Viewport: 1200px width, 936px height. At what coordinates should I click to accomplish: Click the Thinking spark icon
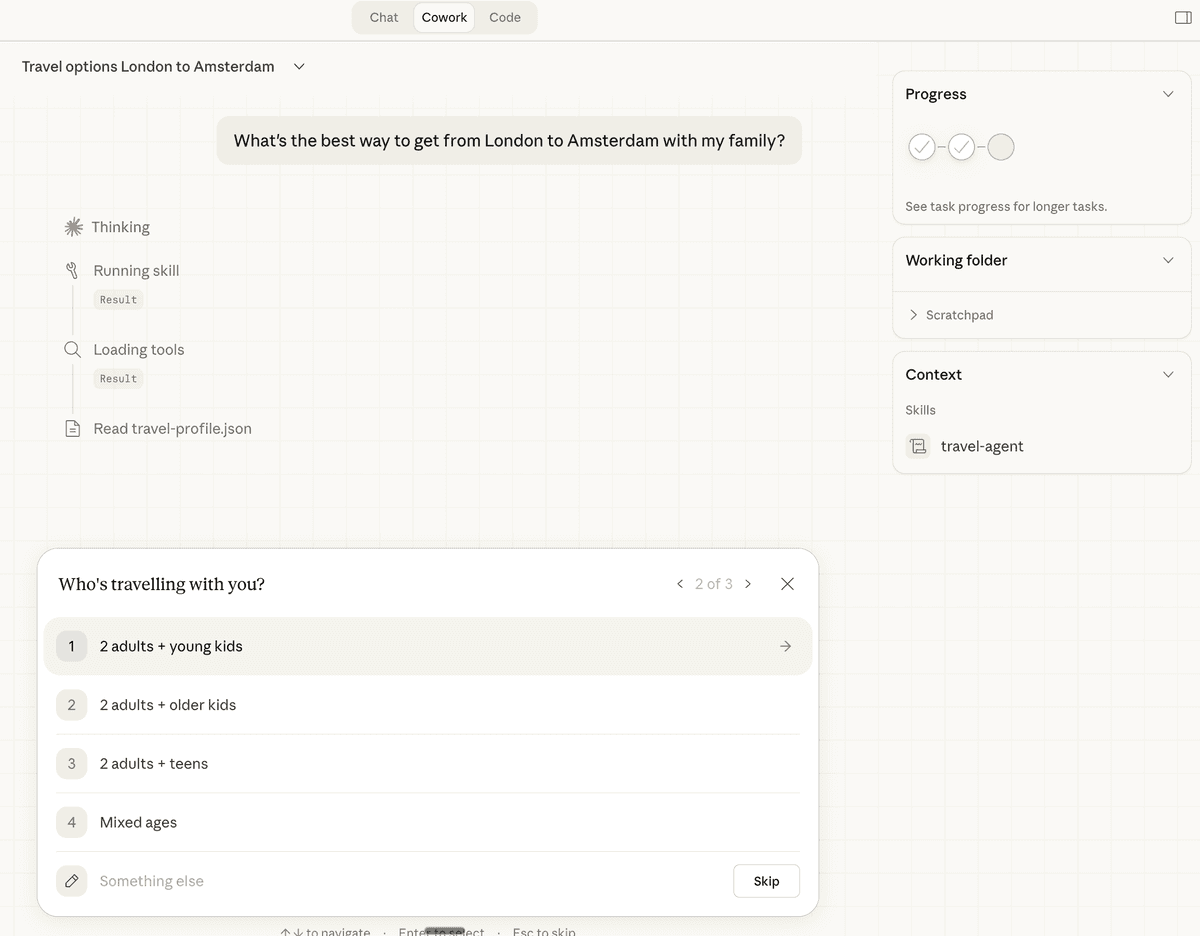coord(73,227)
